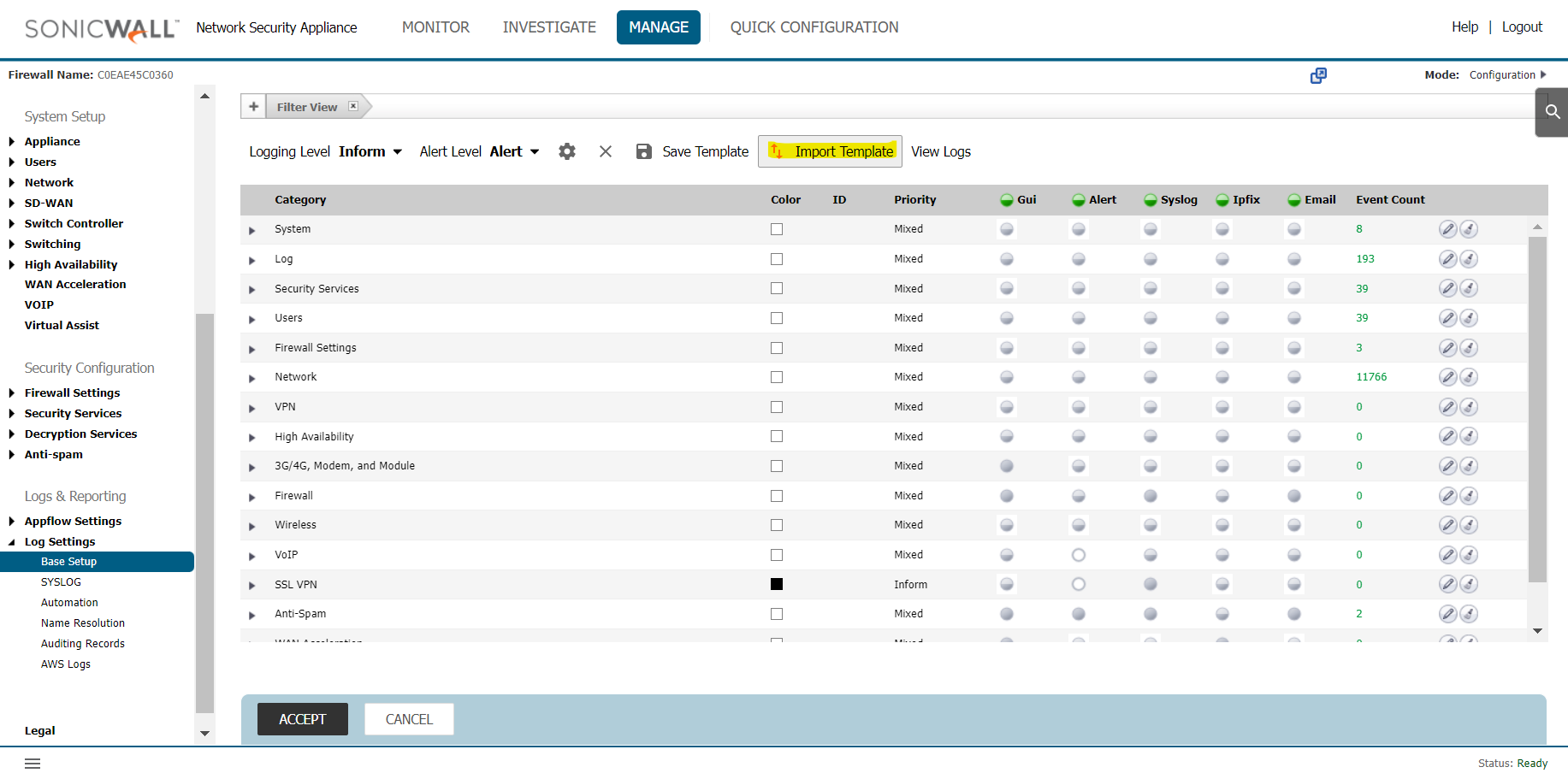Screen dimensions: 1568x773
Task: Click sidebar scrollbar up arrow
Action: (x=204, y=96)
